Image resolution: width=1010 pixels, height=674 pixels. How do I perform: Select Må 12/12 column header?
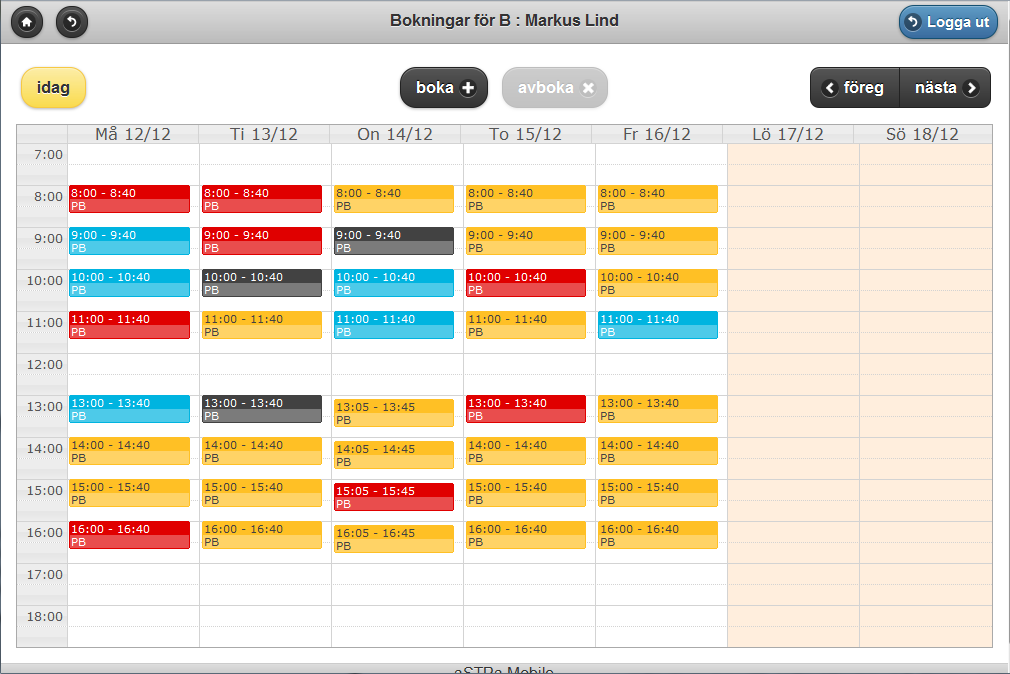tap(133, 134)
